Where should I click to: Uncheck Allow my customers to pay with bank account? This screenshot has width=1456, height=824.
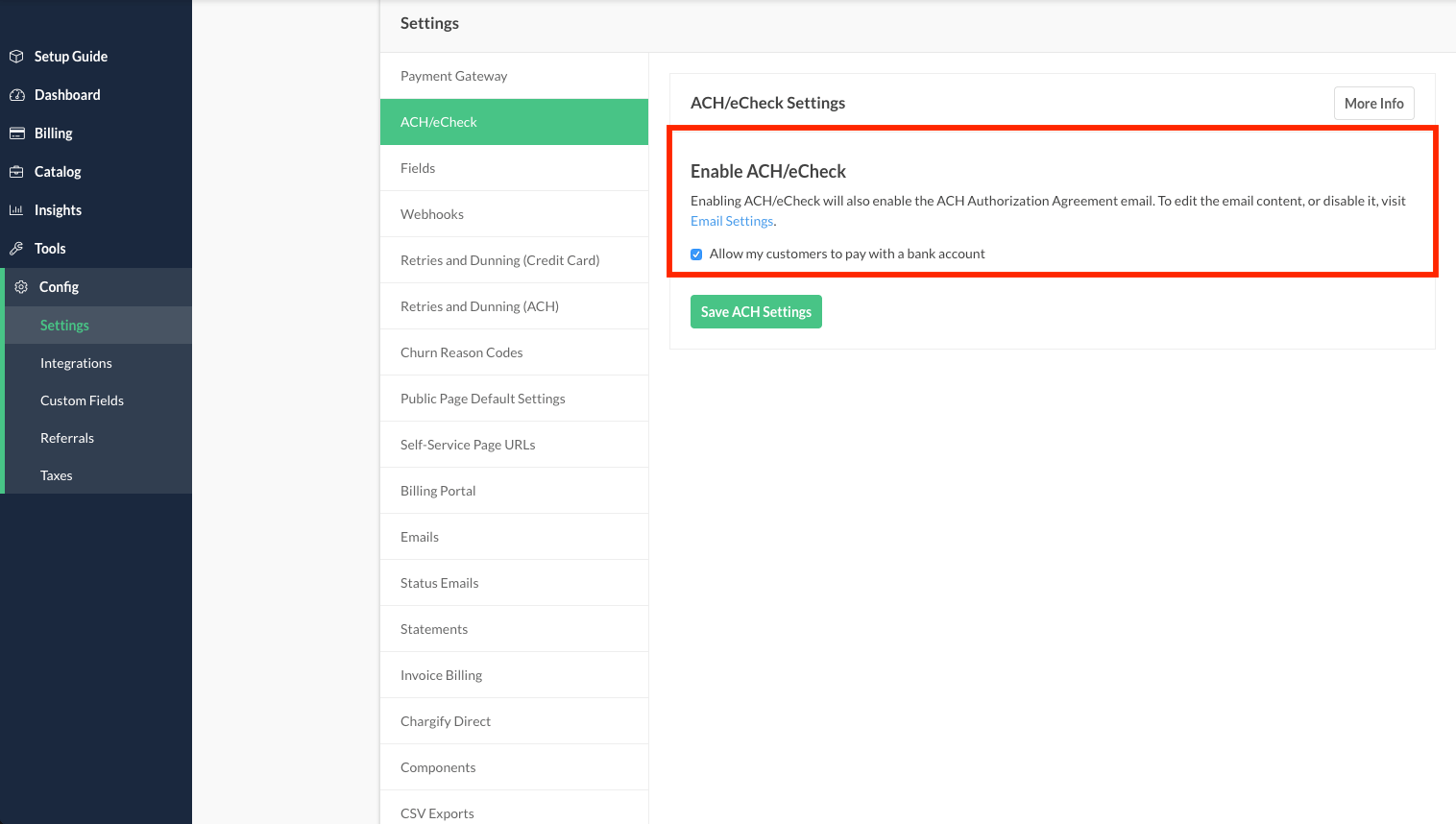pyautogui.click(x=696, y=254)
